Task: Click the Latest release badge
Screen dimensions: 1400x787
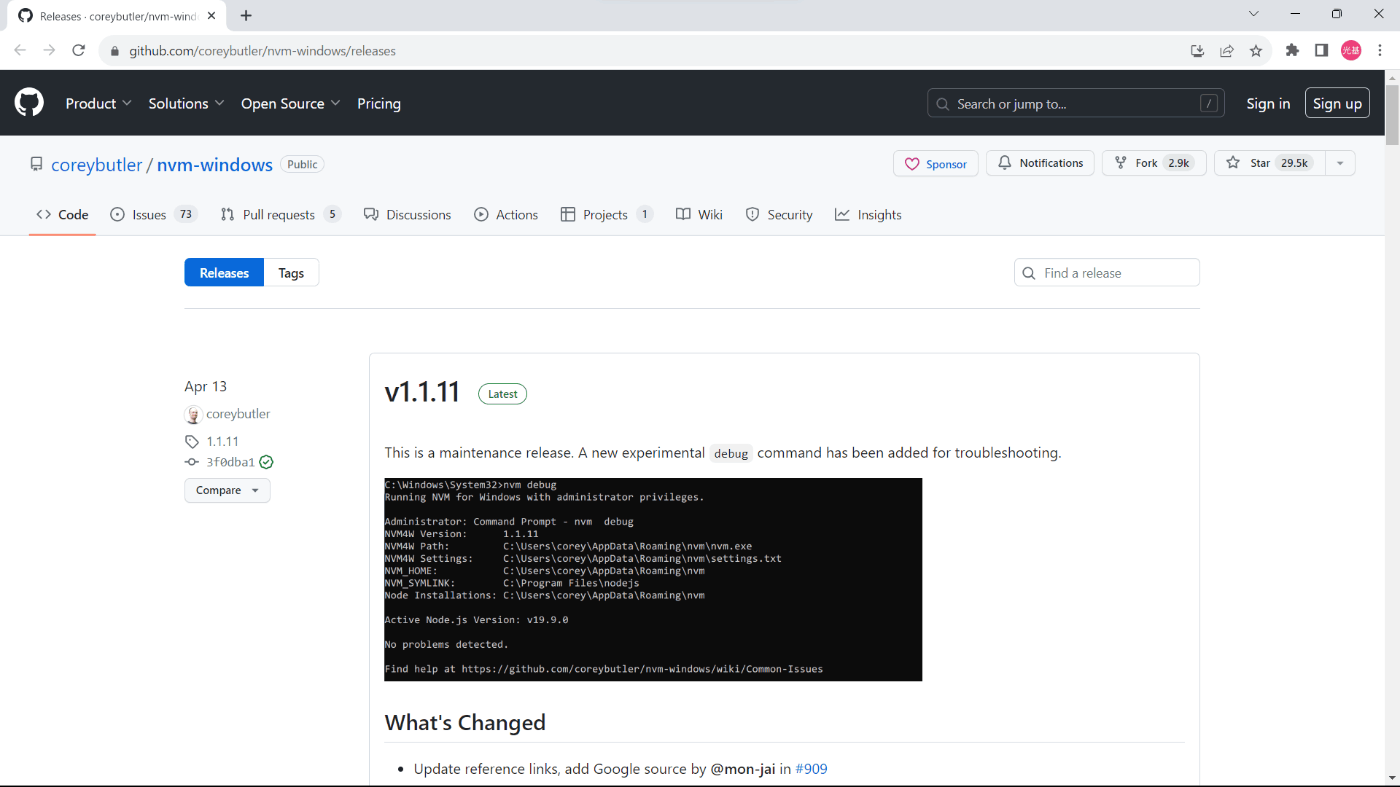Action: tap(502, 394)
